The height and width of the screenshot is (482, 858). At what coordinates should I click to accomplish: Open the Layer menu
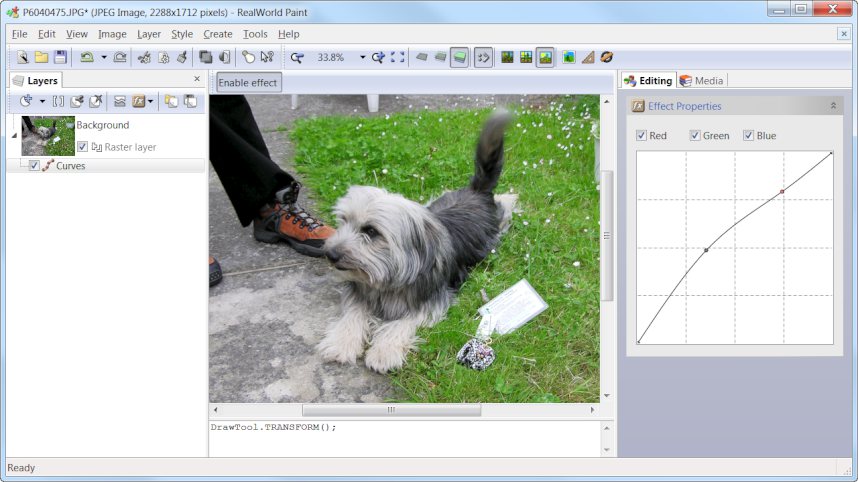click(149, 34)
